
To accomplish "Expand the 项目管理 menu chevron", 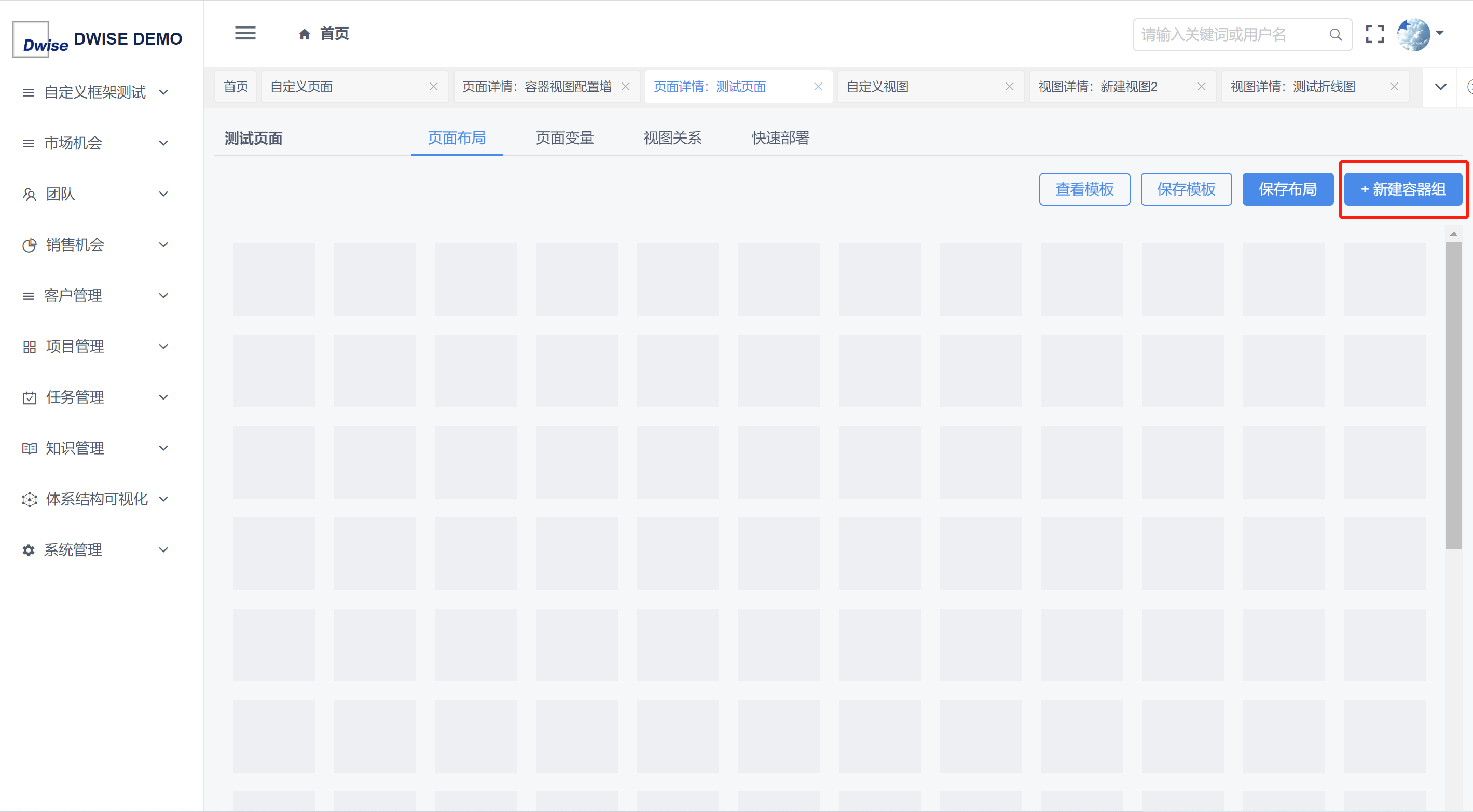I will tap(163, 347).
